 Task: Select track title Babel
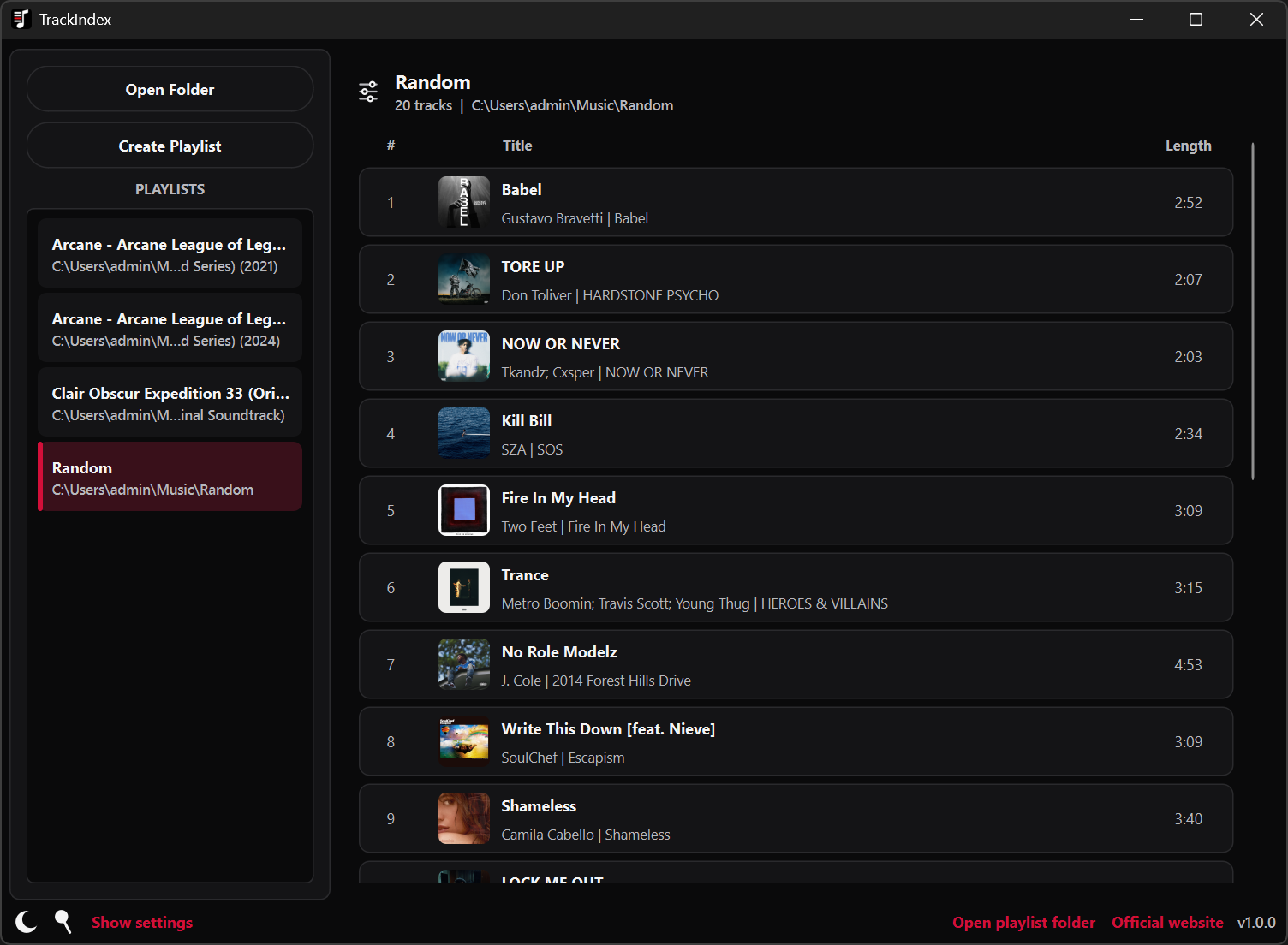[x=522, y=190]
